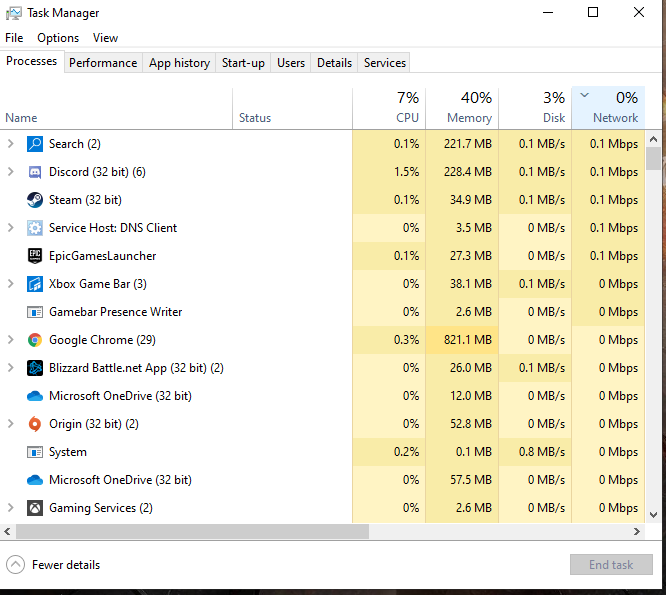Select the Gamebar Presence Writer row
Screen dimensions: 666x595
[322, 312]
